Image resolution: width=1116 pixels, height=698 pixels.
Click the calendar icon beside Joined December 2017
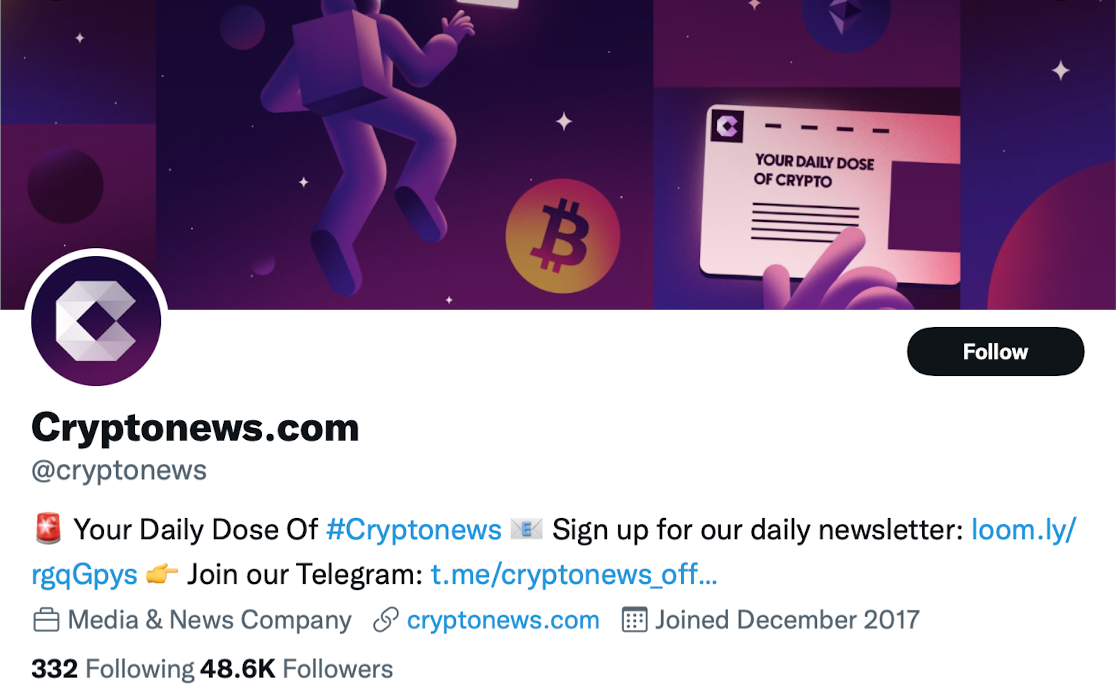[635, 620]
